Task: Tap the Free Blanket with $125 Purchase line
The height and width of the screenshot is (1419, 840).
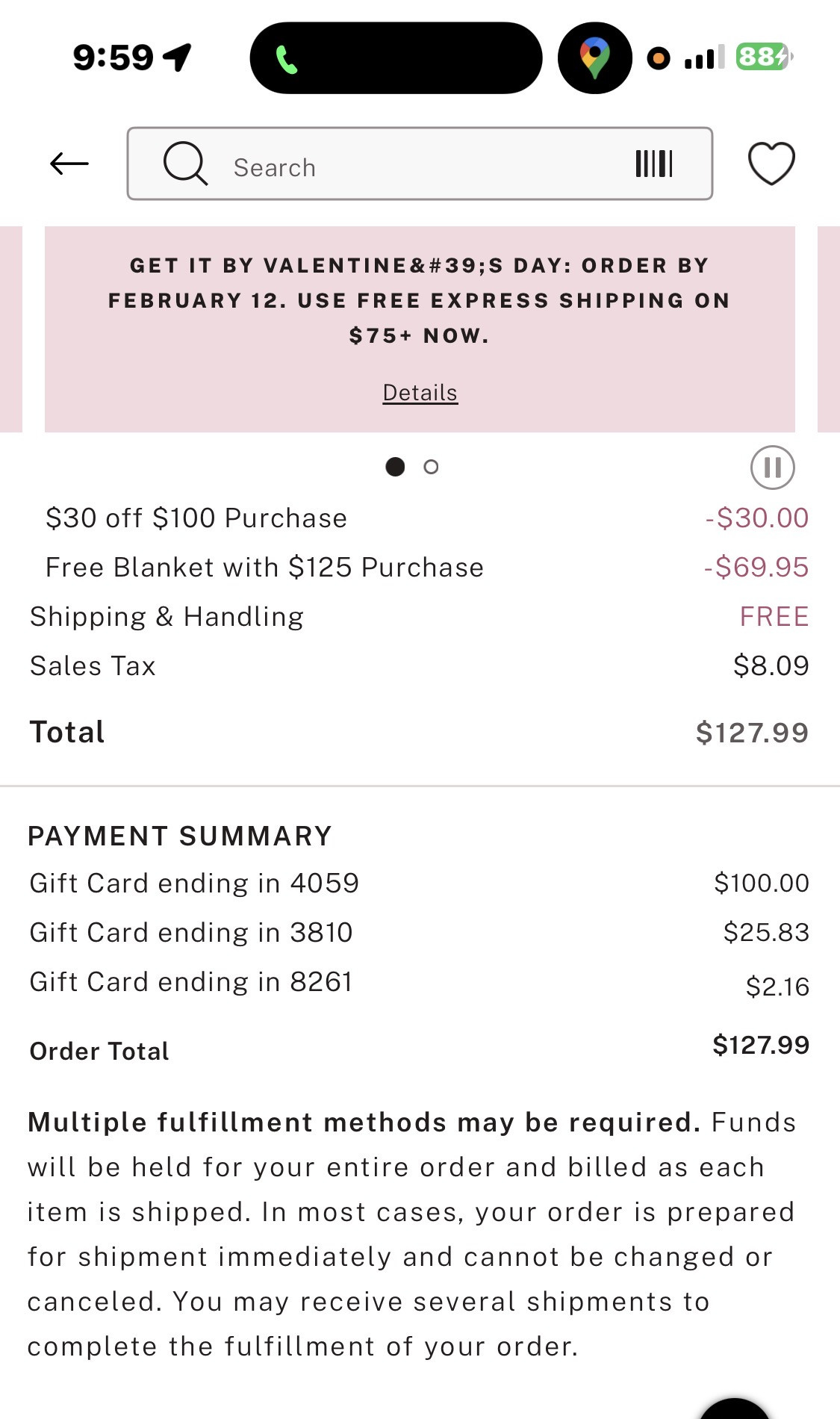Action: click(264, 568)
